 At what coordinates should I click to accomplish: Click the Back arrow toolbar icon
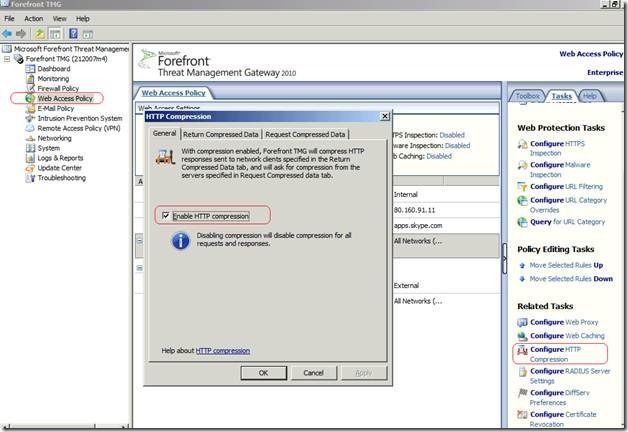pos(7,34)
